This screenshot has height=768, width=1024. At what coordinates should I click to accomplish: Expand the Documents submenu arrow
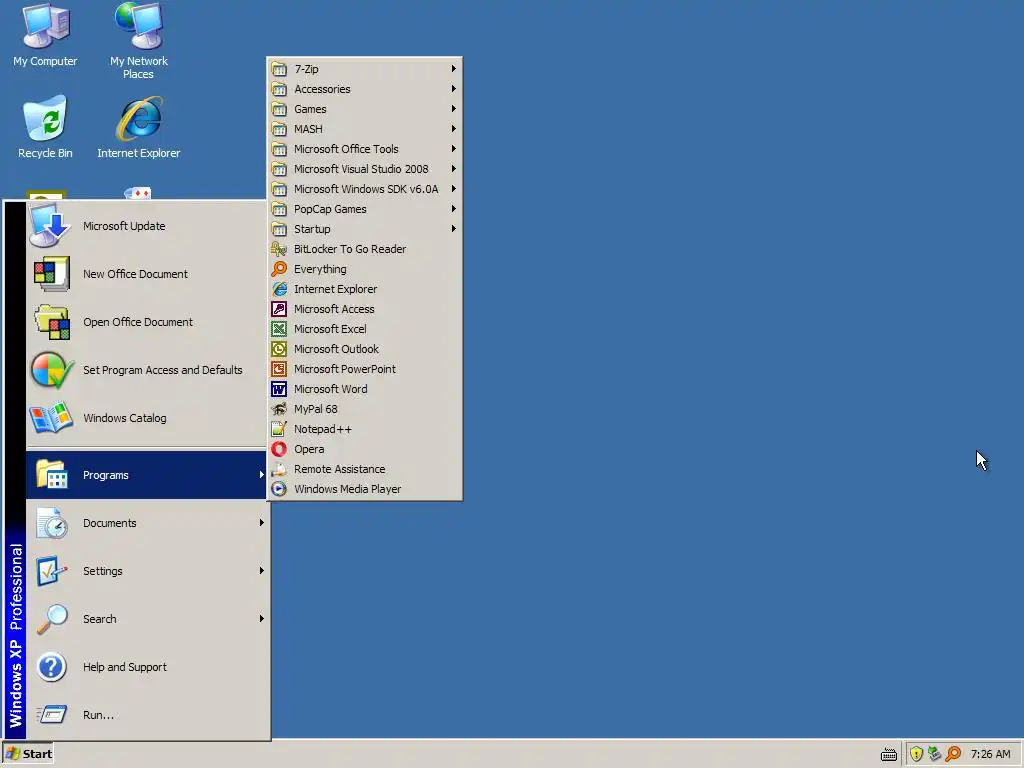click(x=261, y=523)
